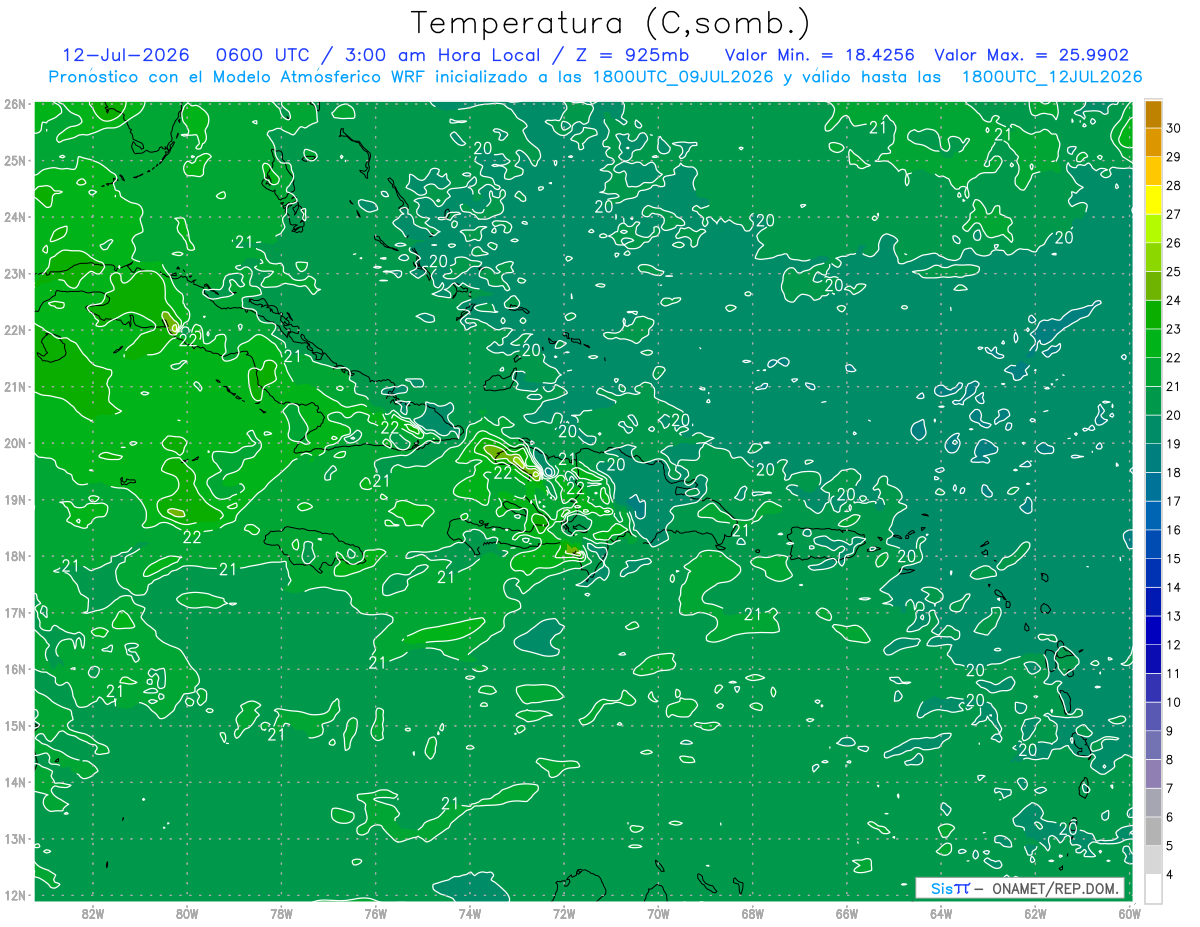Click the 'Valor Min. = 18.4256' value
The image size is (1200, 927).
click(x=819, y=55)
